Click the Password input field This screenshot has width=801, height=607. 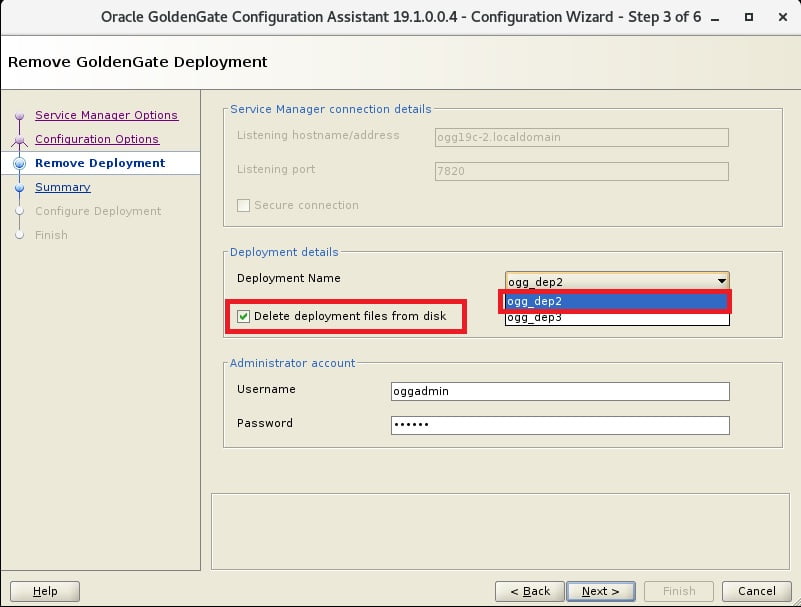(x=560, y=425)
